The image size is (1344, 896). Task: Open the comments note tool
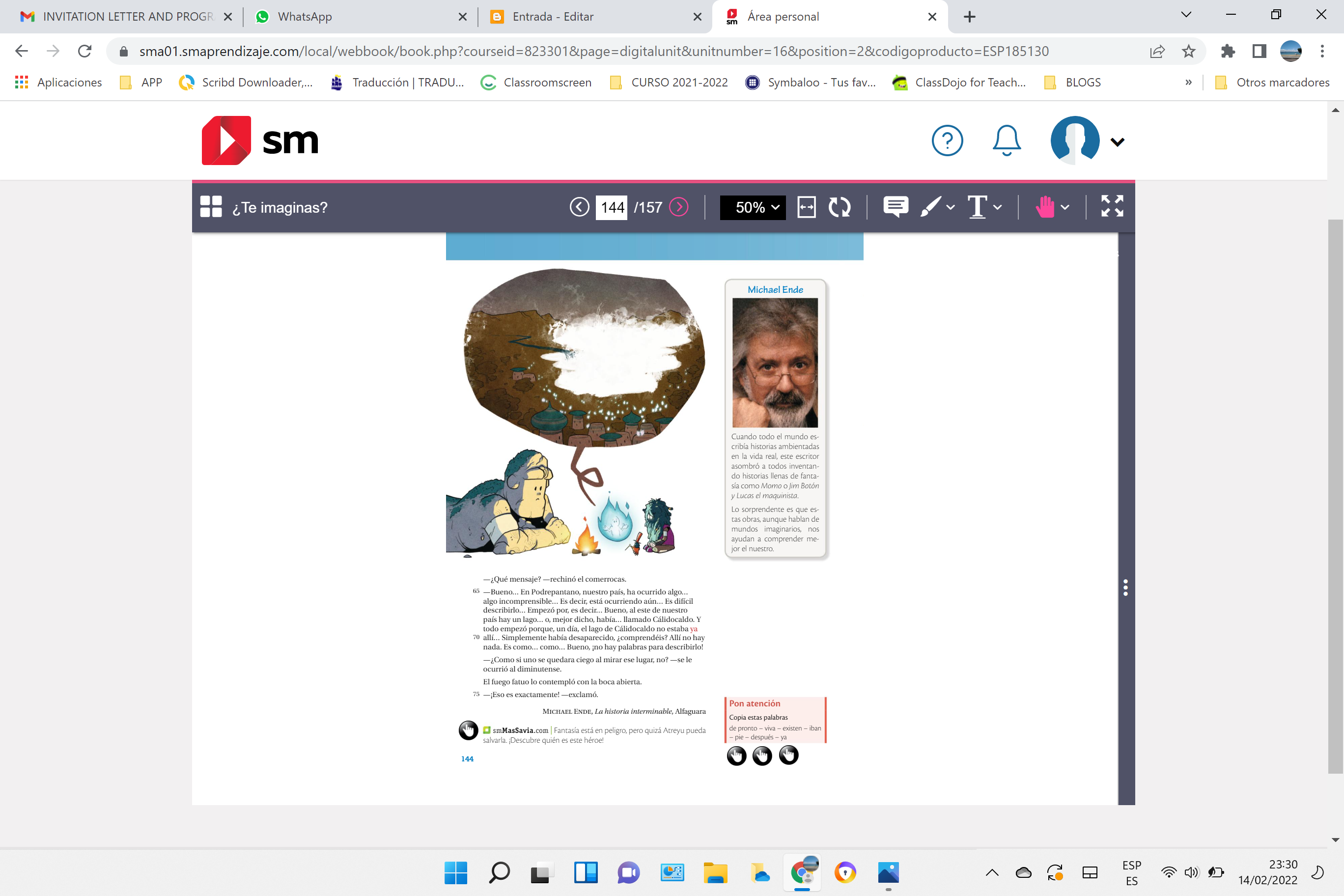896,206
